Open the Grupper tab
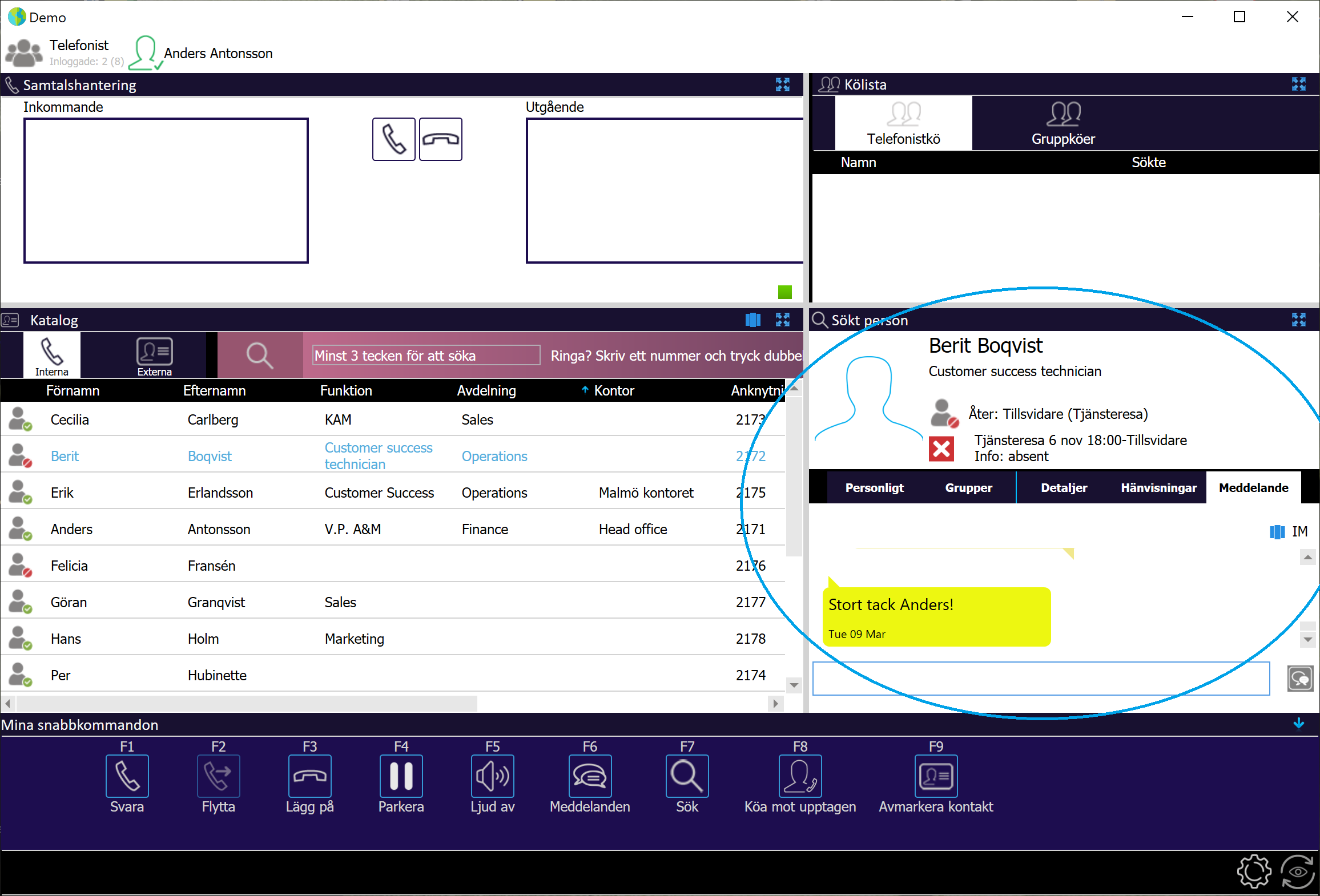Screen dimensions: 1320x896 [968, 488]
